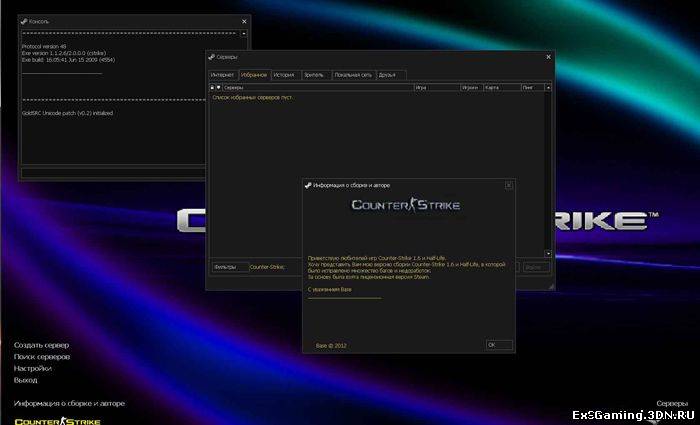Select the Избранное tab
Viewport: 700px width, 425px height.
[254, 75]
